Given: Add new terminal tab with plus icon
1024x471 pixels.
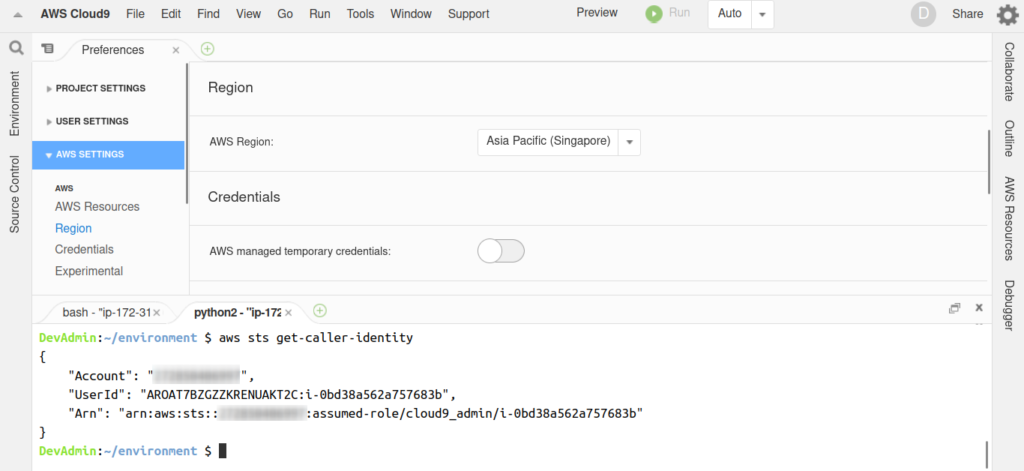Looking at the screenshot, I should pyautogui.click(x=319, y=311).
